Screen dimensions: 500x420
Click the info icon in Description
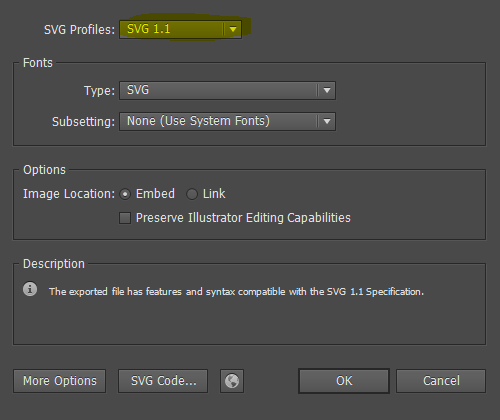(x=30, y=289)
